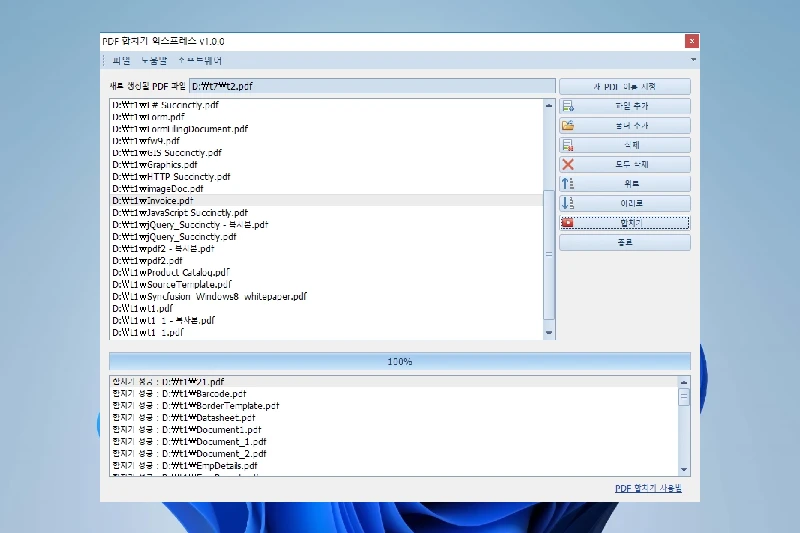Screen dimensions: 800x533
Task: Click the 100% progress bar
Action: (x=399, y=361)
